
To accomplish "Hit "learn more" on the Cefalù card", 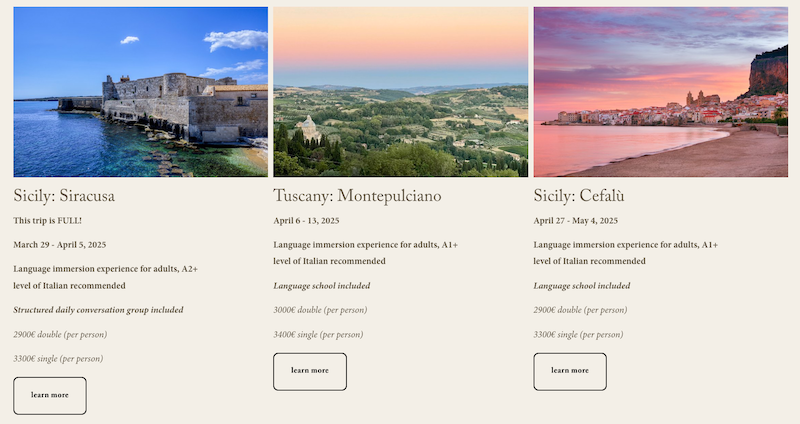I will pyautogui.click(x=570, y=371).
